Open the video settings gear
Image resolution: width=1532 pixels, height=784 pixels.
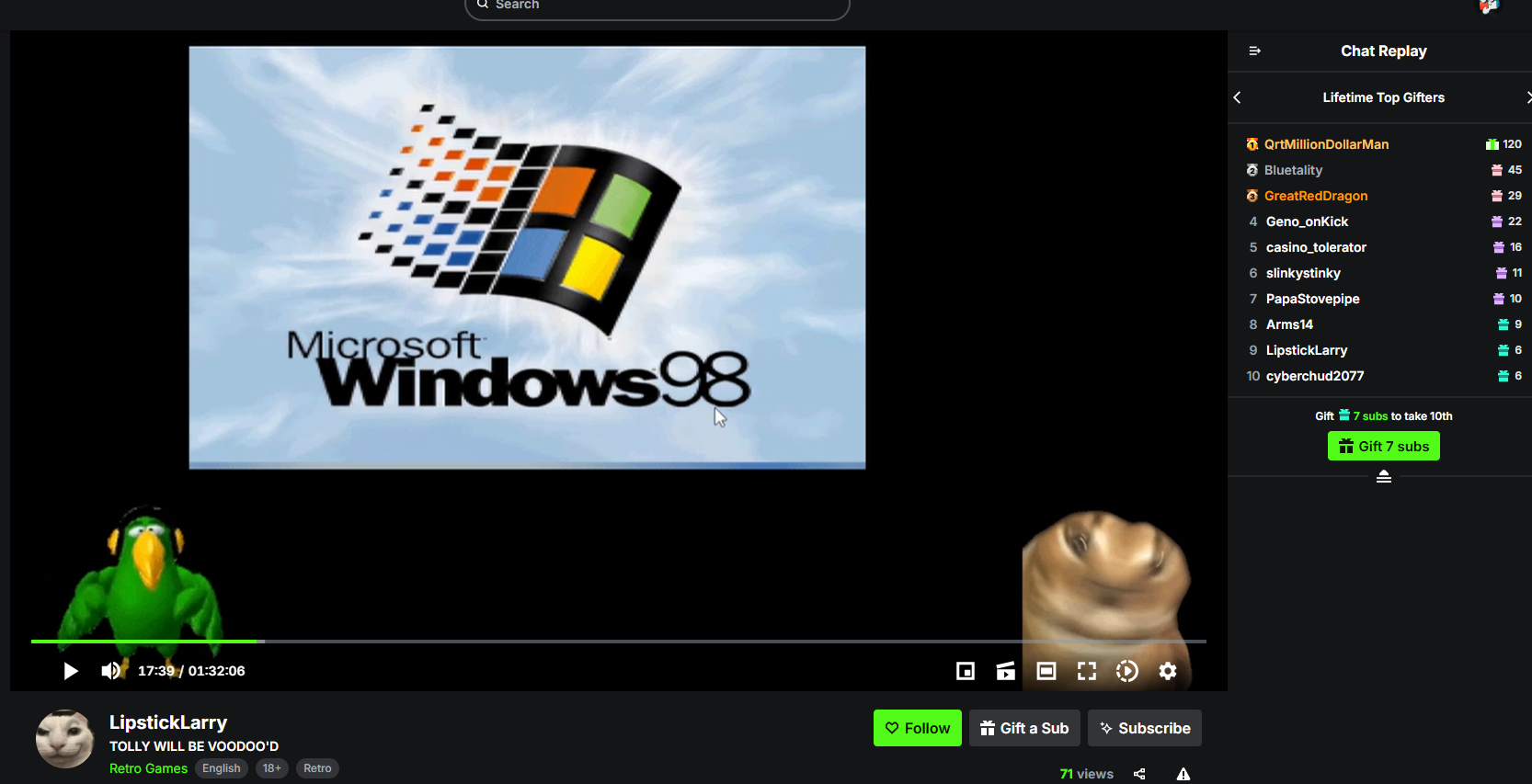(1168, 671)
